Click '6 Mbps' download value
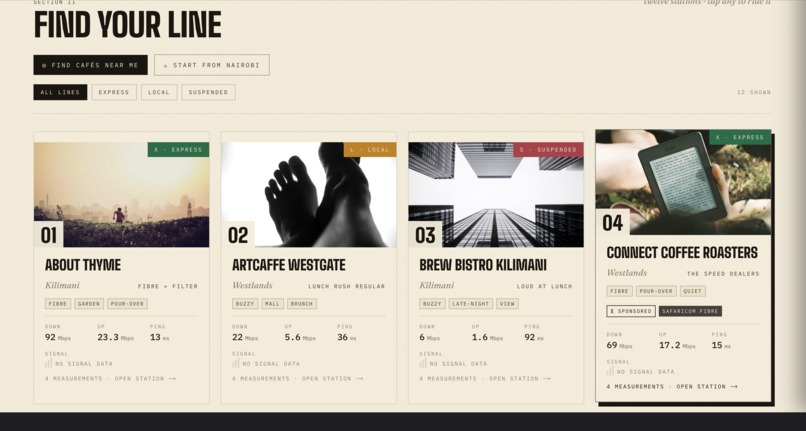Screen dimensions: 806x431 [x=432, y=337]
